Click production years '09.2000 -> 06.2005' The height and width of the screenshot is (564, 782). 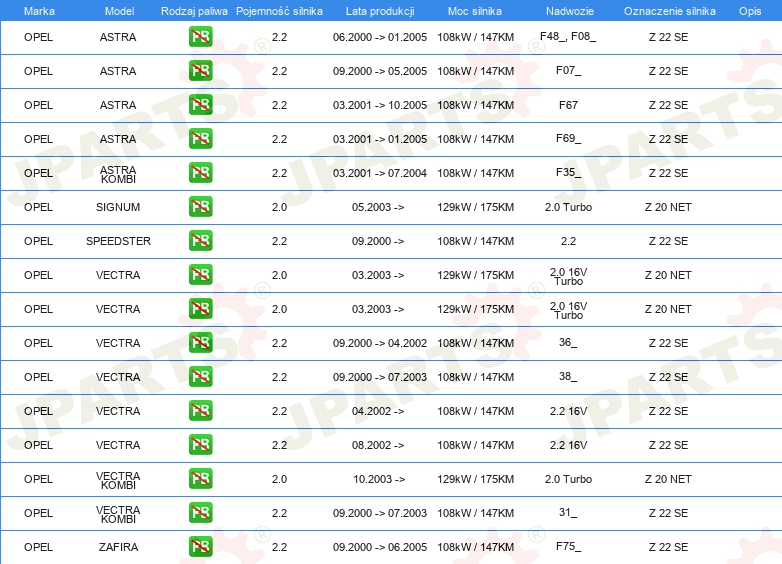pos(380,547)
